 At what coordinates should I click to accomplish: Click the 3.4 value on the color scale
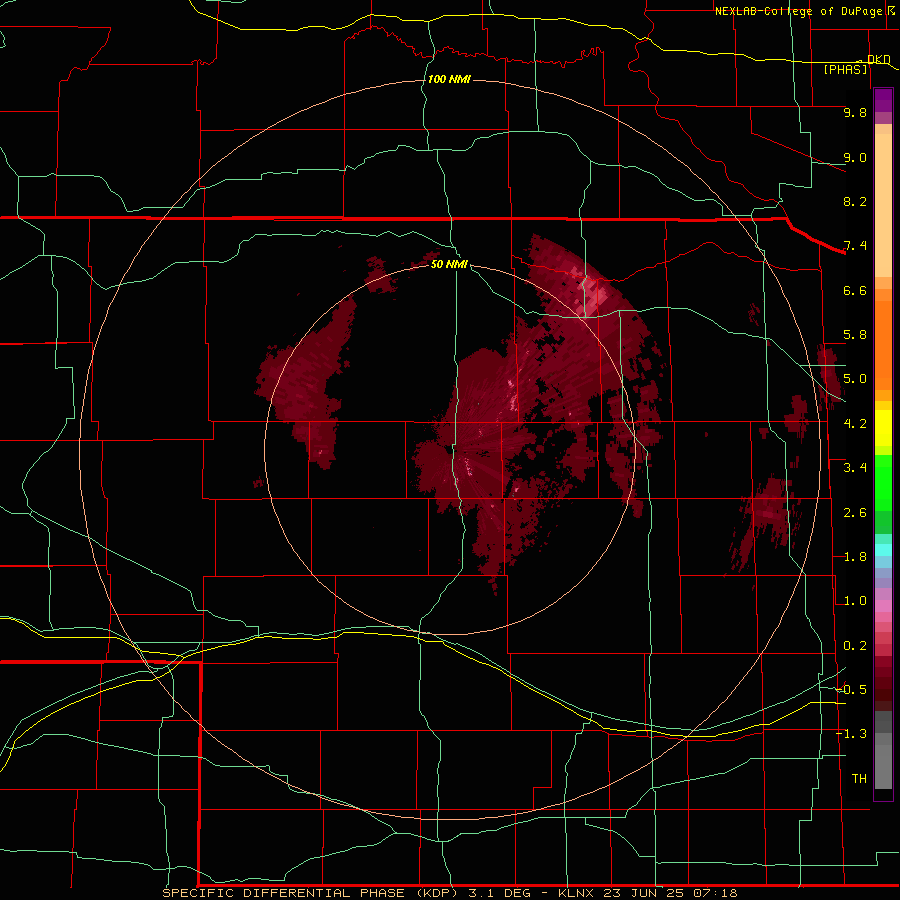855,468
